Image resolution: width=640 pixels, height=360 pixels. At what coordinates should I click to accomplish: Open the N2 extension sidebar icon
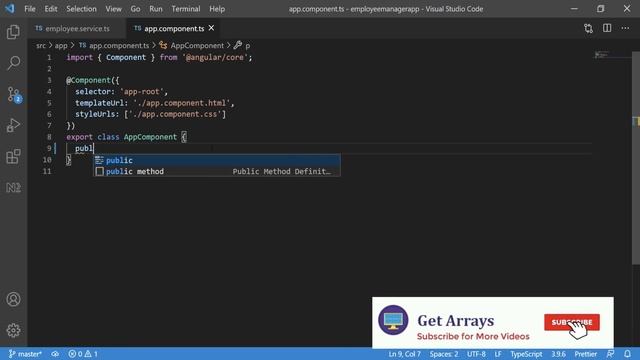(x=13, y=187)
